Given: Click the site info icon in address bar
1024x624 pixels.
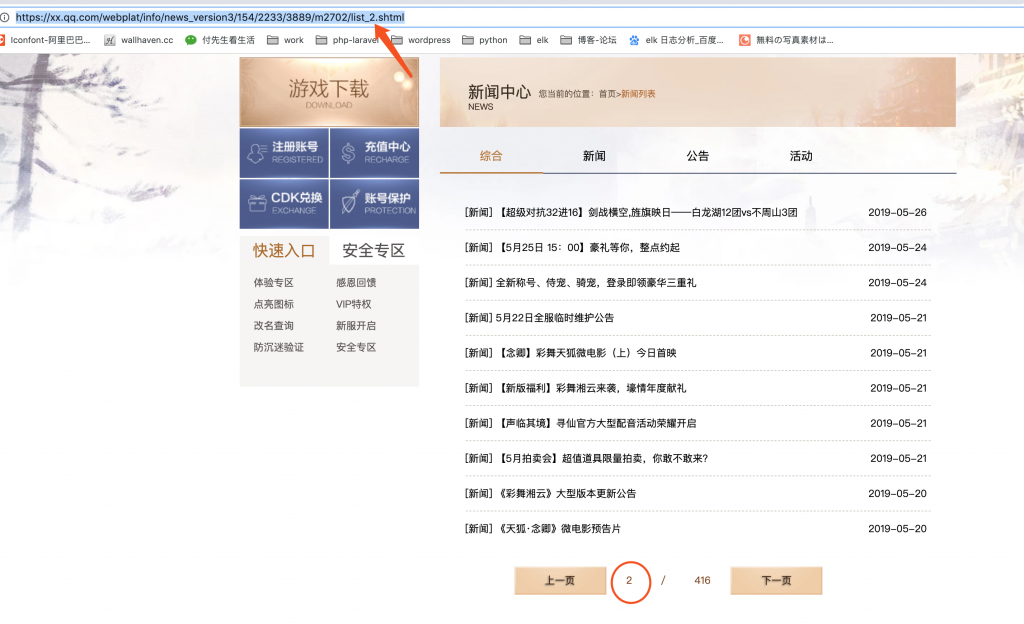Looking at the screenshot, I should pos(5,18).
